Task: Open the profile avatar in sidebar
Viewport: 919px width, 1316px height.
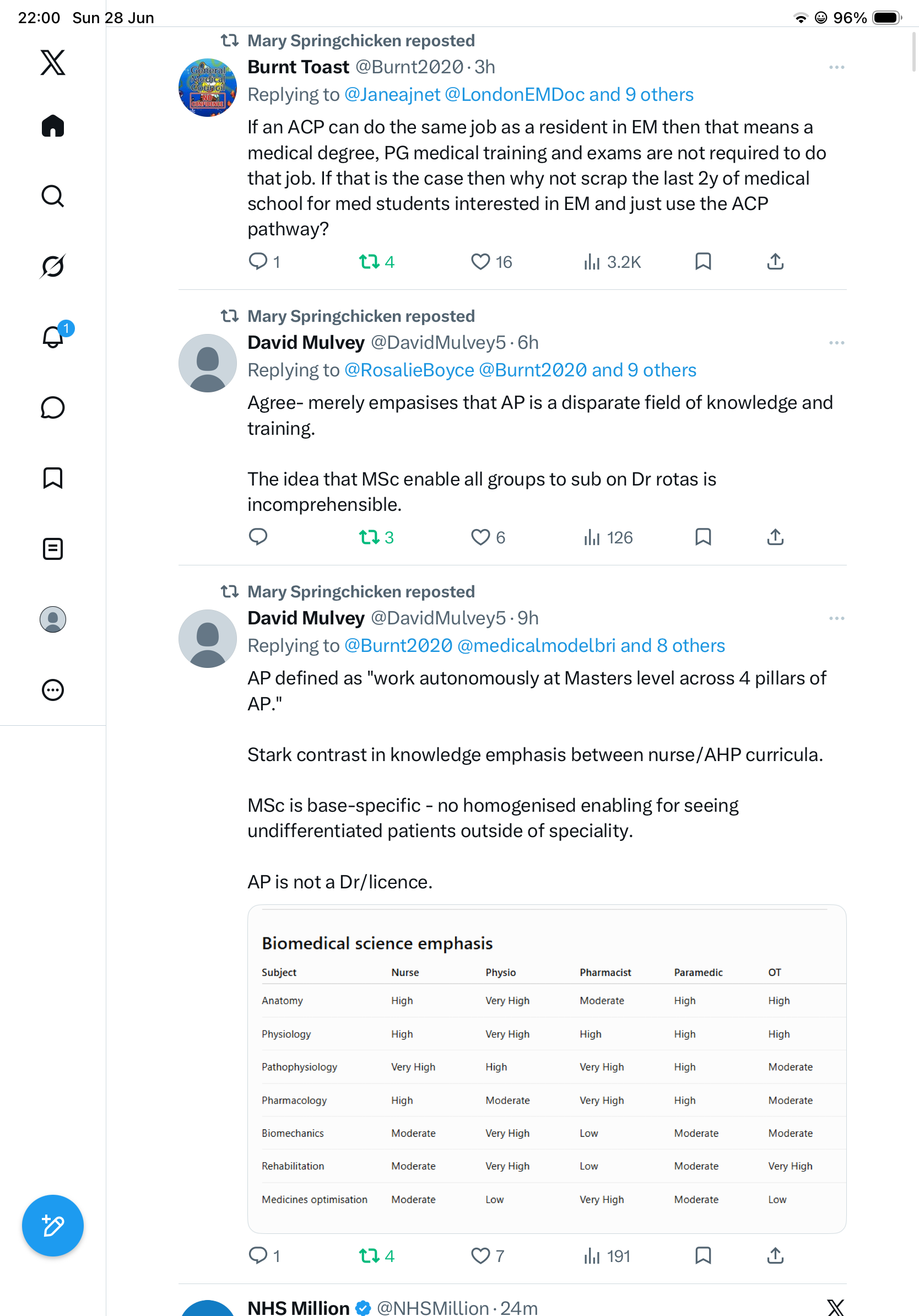Action: (53, 619)
